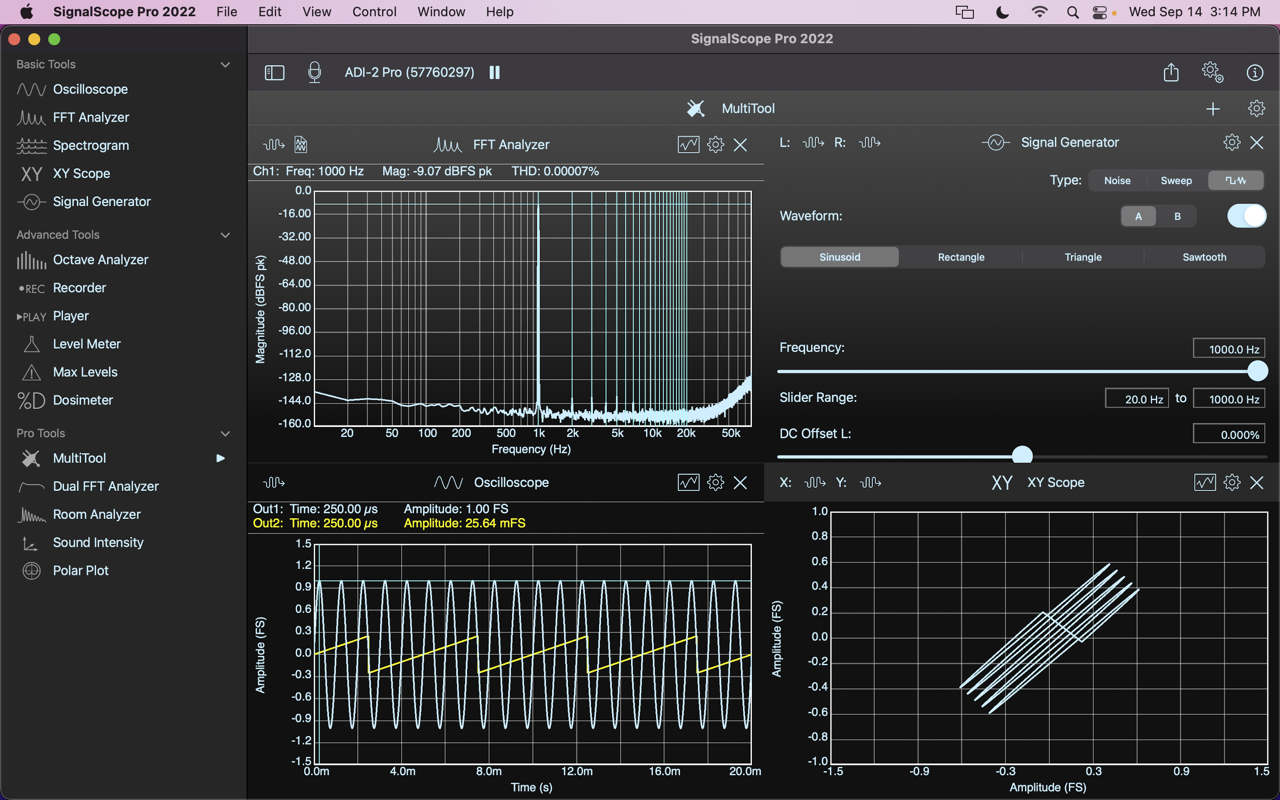The width and height of the screenshot is (1280, 800).
Task: Click the DC Offset L value field
Action: coord(1229,435)
